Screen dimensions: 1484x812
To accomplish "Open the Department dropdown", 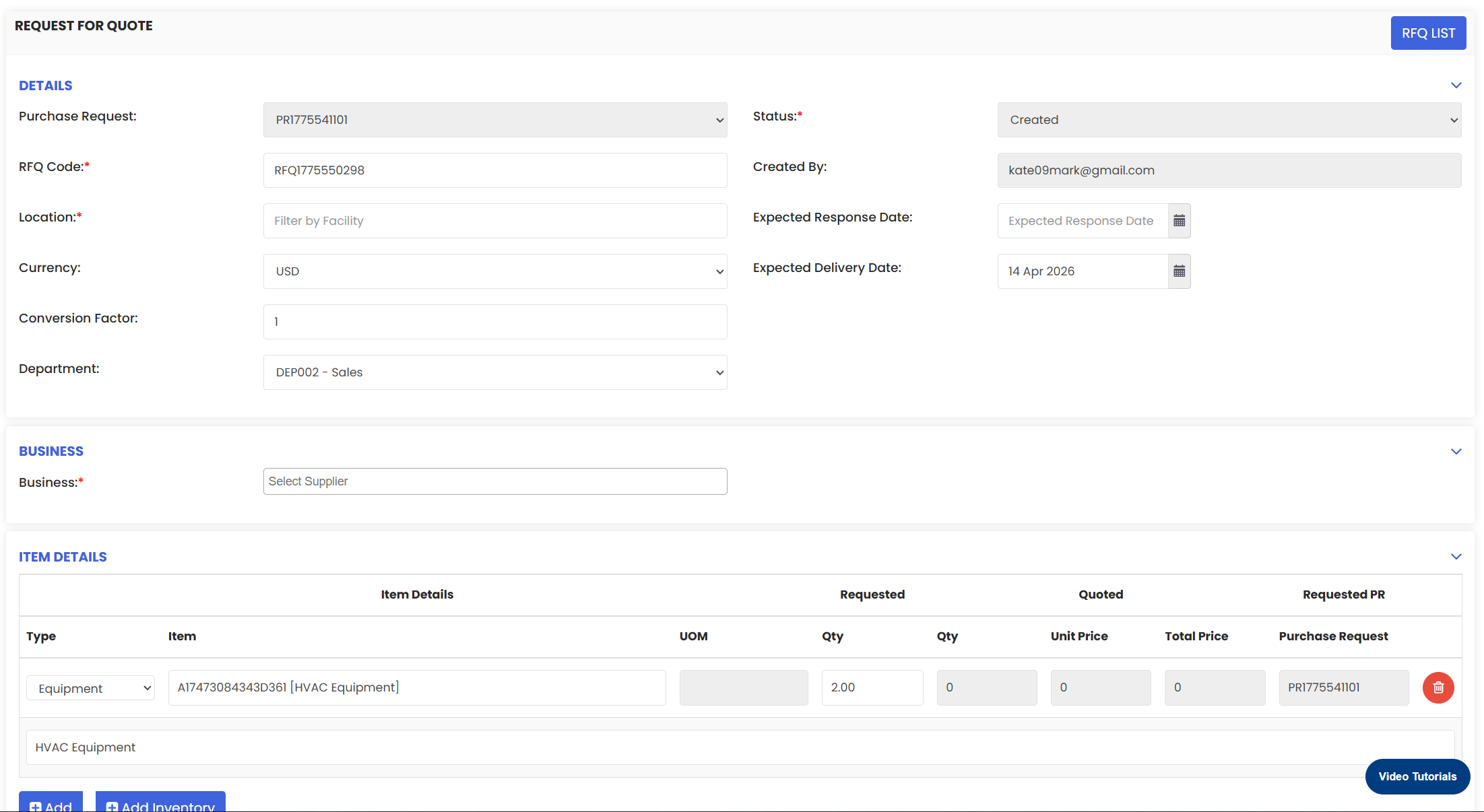I will click(494, 372).
